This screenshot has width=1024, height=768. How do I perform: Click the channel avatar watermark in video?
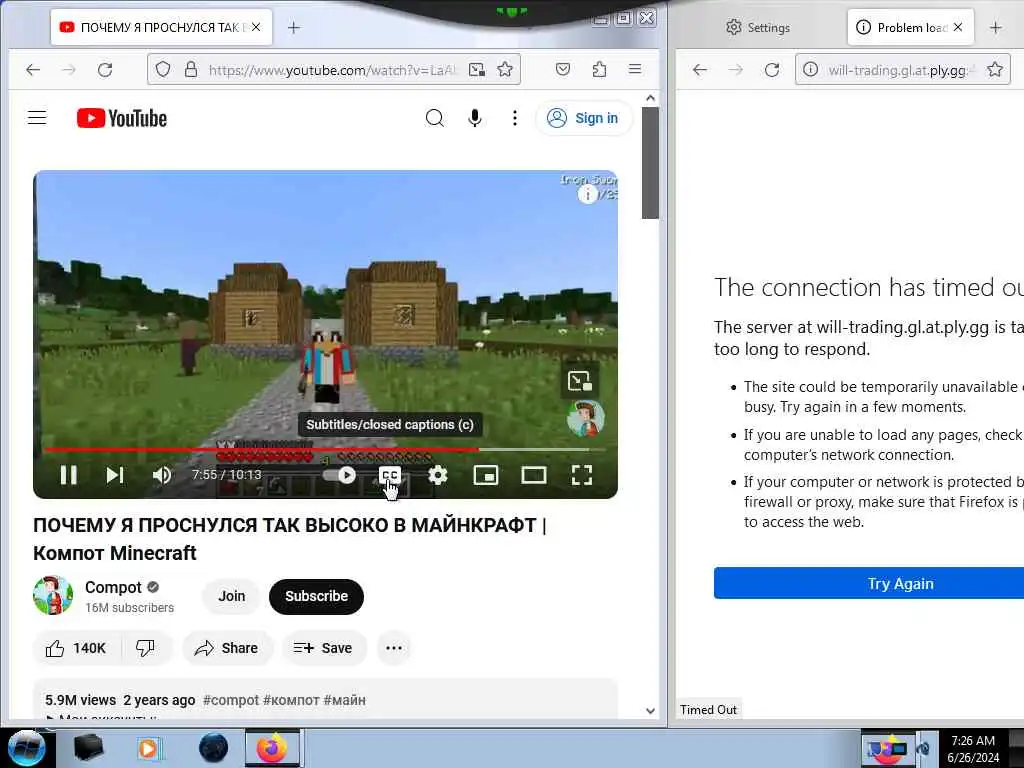[x=585, y=419]
